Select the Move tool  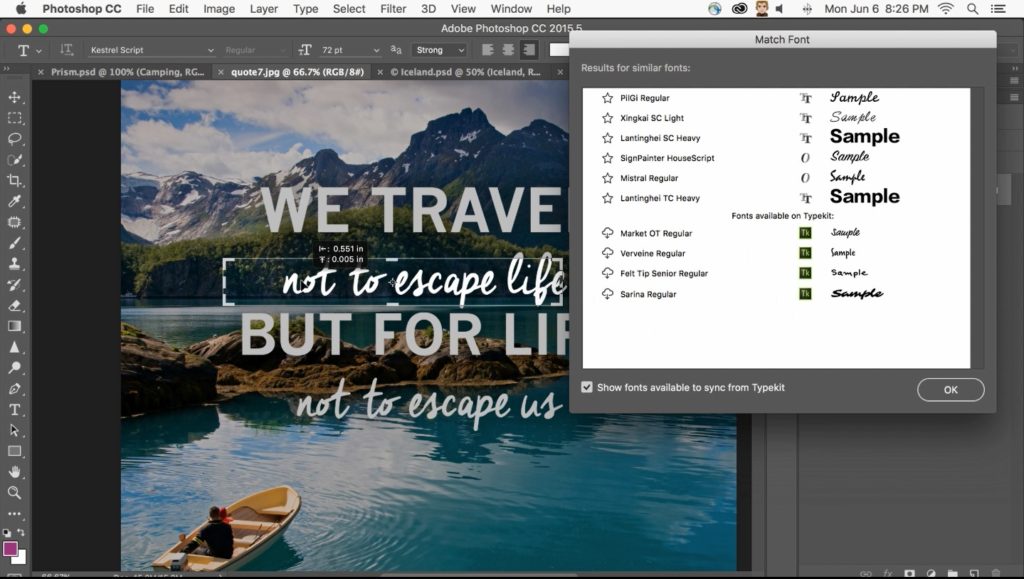point(14,97)
